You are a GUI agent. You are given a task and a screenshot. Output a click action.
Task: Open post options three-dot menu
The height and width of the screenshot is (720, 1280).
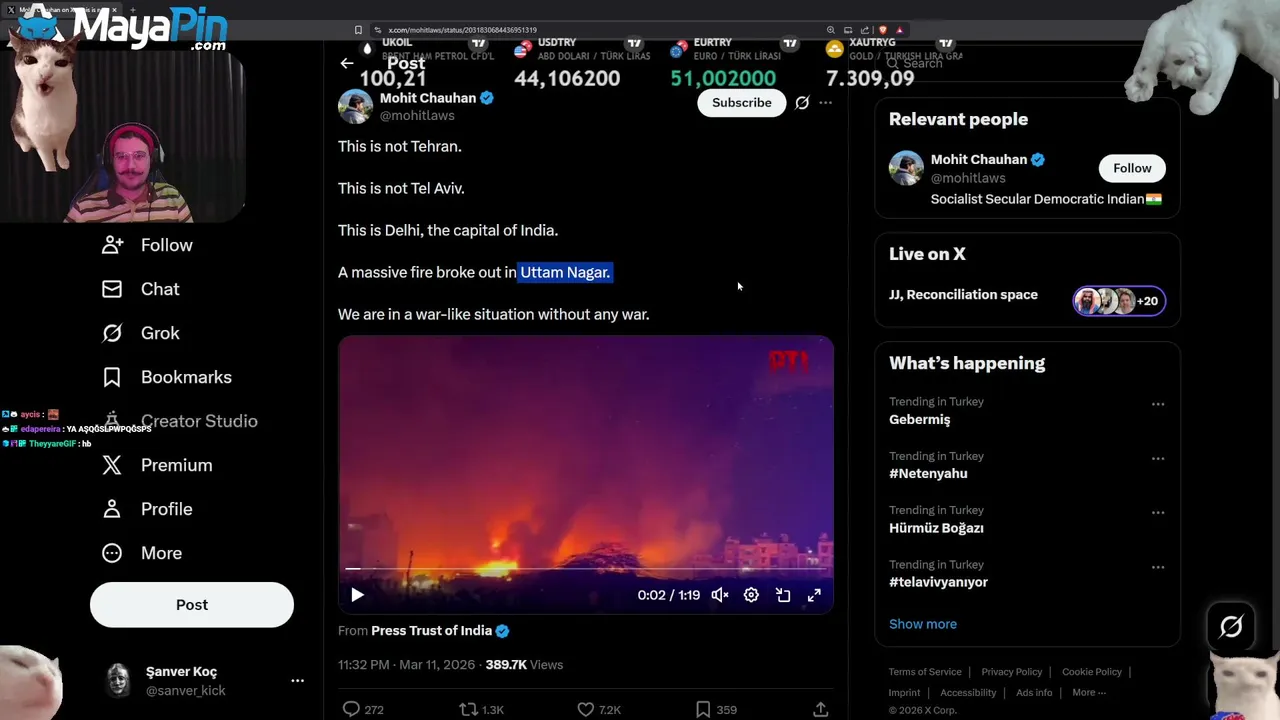click(825, 102)
